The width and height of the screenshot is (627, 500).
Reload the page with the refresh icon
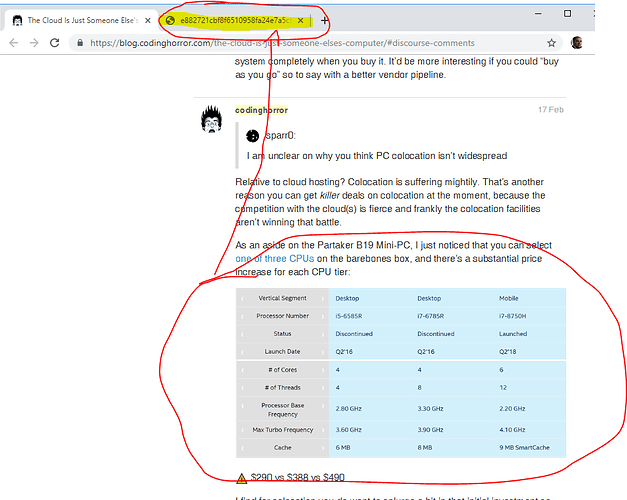click(55, 43)
